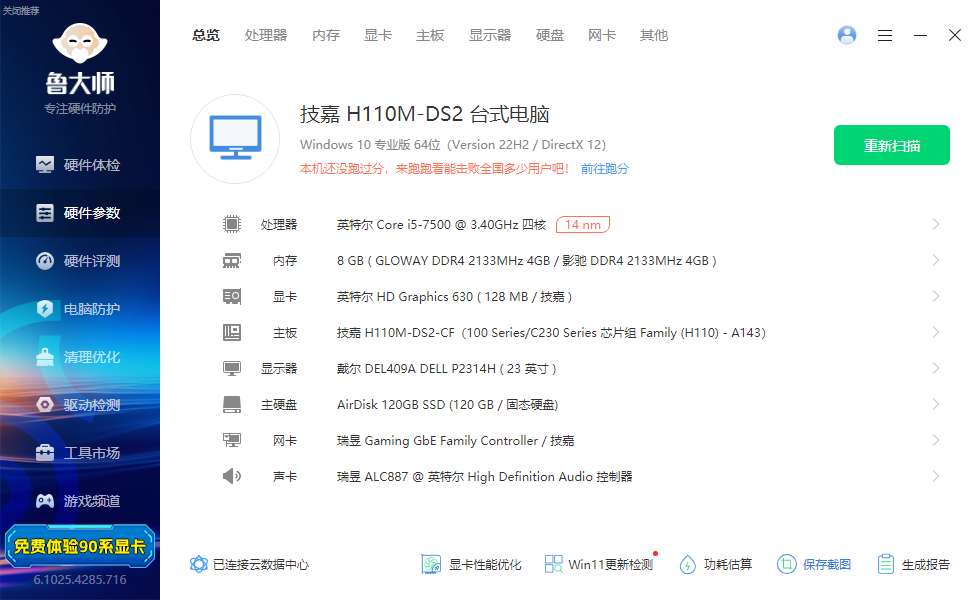Click the desktop computer icon
Screen dimensions: 980x600
click(x=235, y=139)
